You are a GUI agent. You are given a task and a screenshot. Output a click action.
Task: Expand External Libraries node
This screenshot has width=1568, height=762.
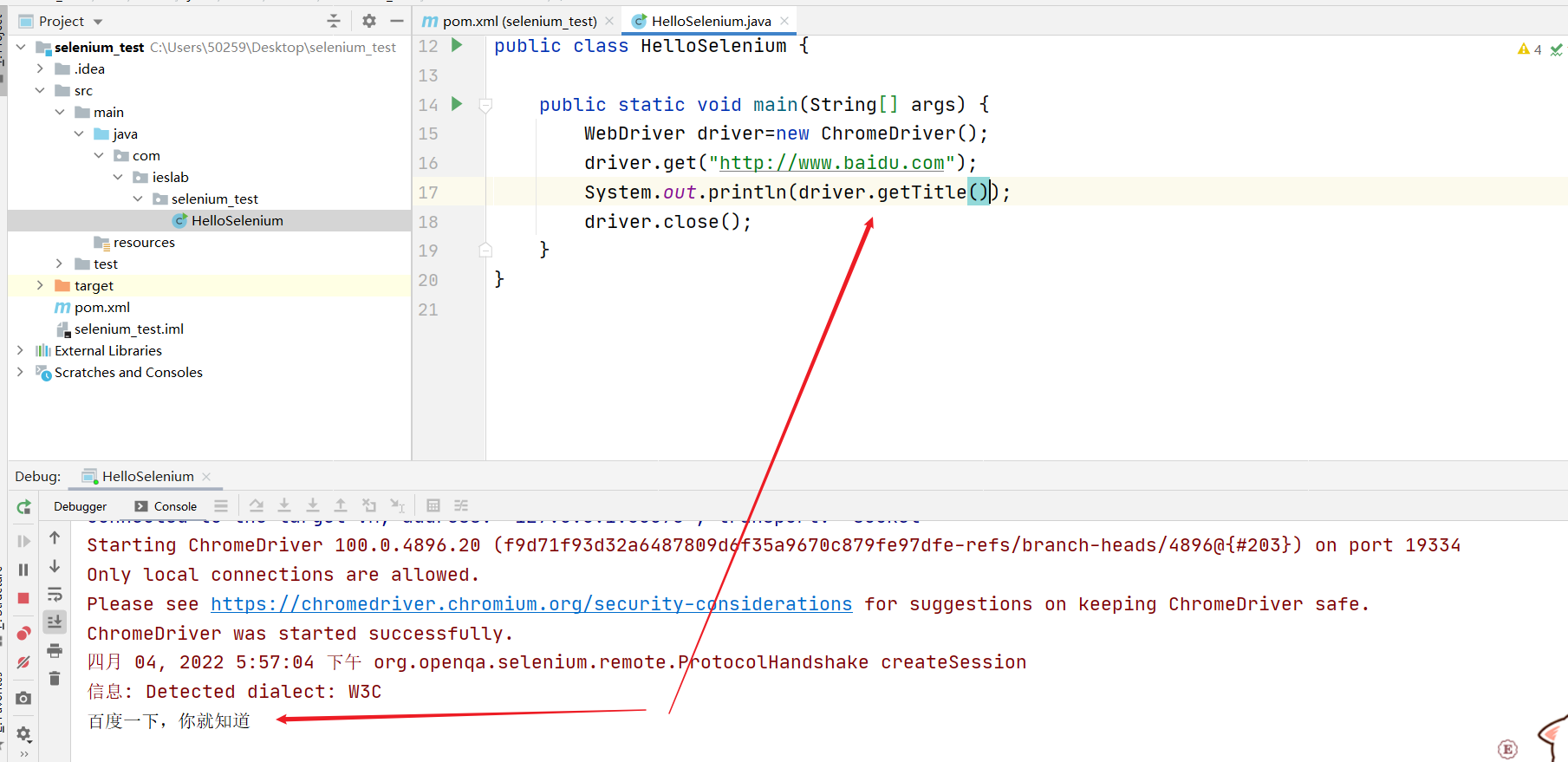(21, 350)
